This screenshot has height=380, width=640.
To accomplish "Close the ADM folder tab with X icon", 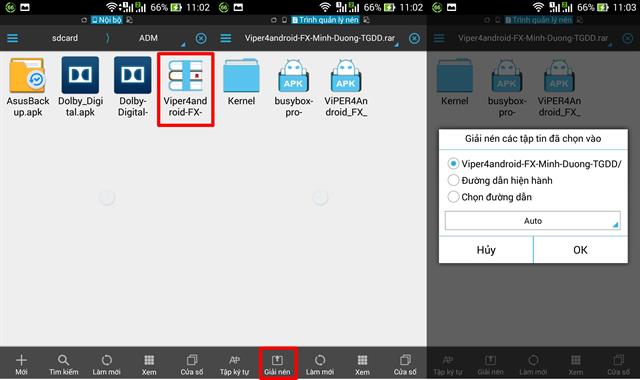I will 201,38.
